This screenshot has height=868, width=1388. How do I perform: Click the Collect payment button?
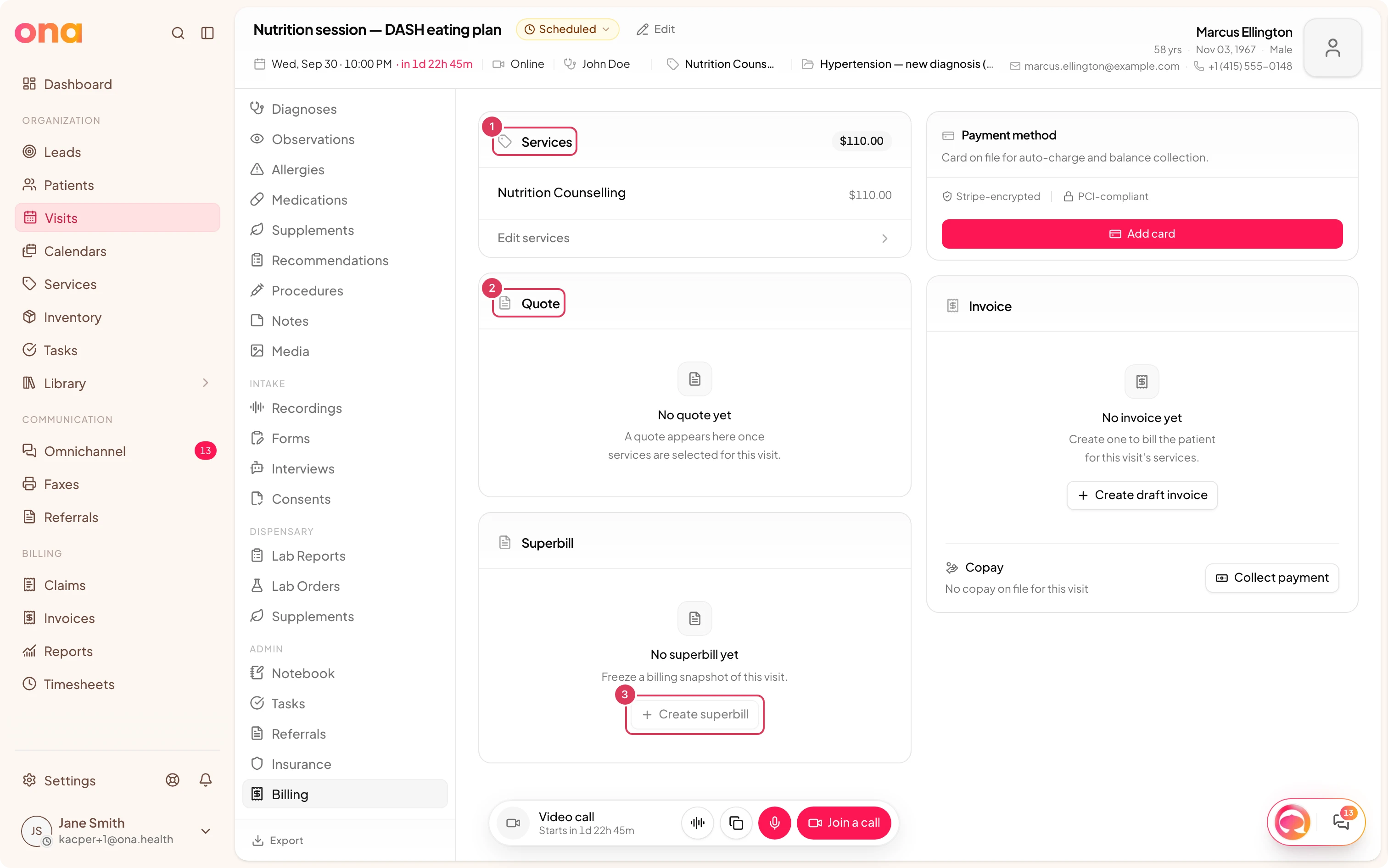coord(1272,578)
